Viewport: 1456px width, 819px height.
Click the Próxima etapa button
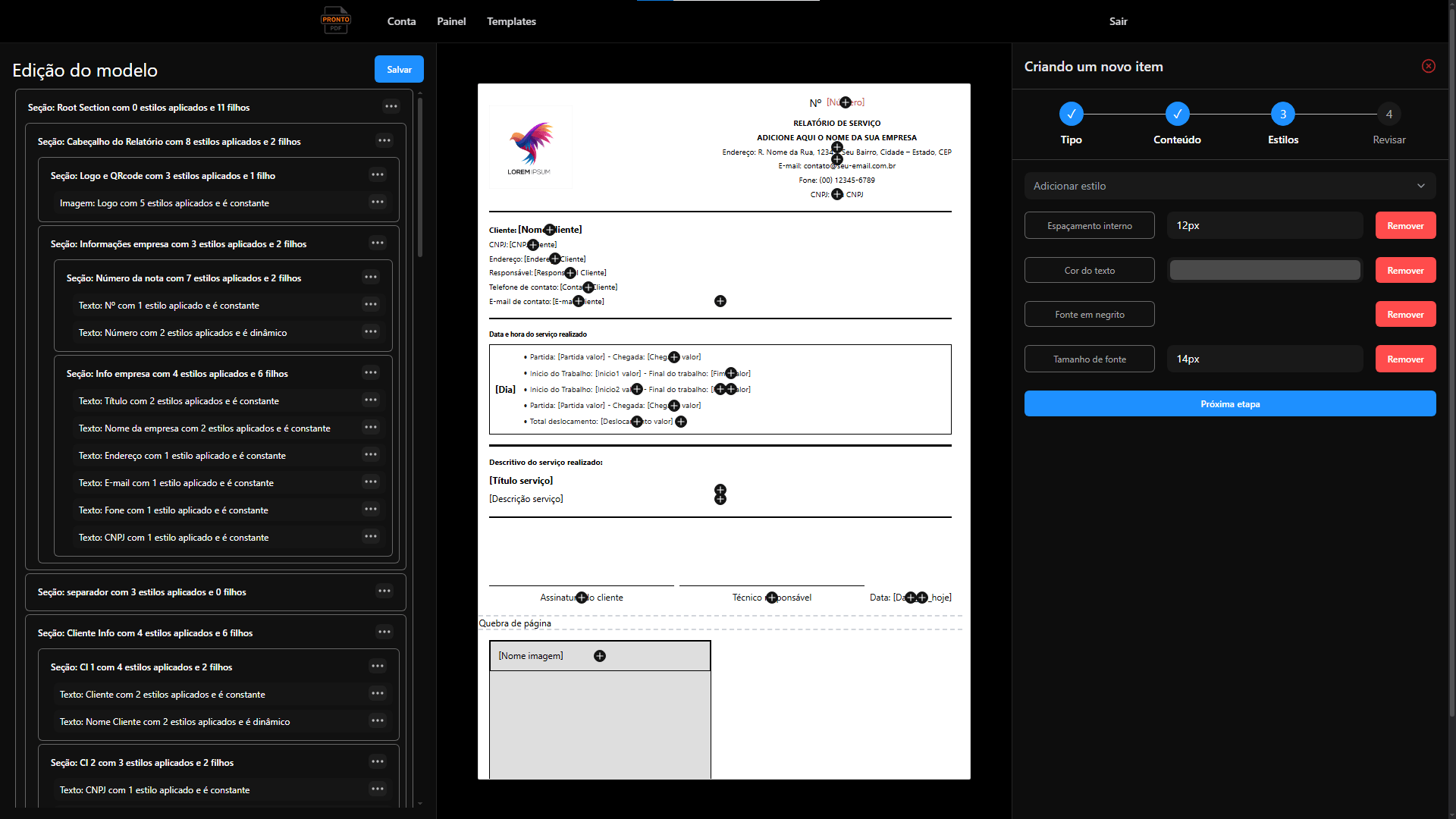pos(1229,404)
